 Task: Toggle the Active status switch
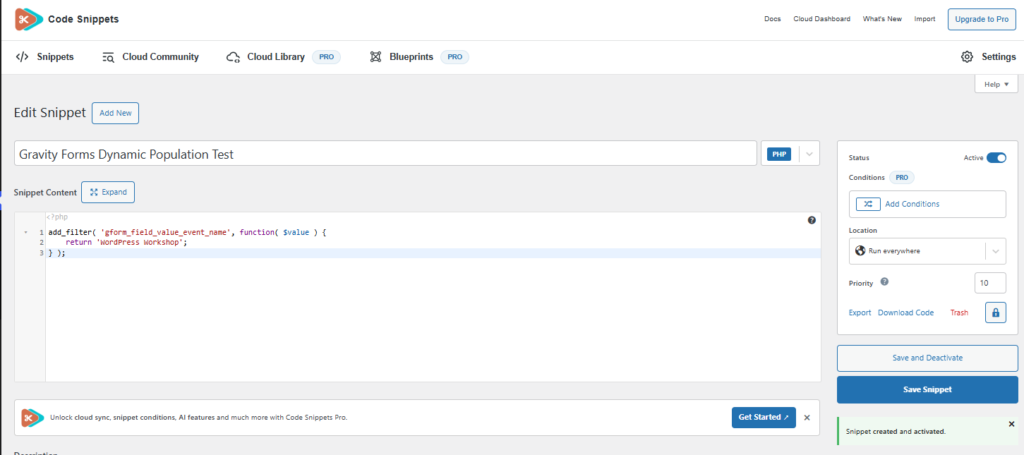pyautogui.click(x=996, y=157)
